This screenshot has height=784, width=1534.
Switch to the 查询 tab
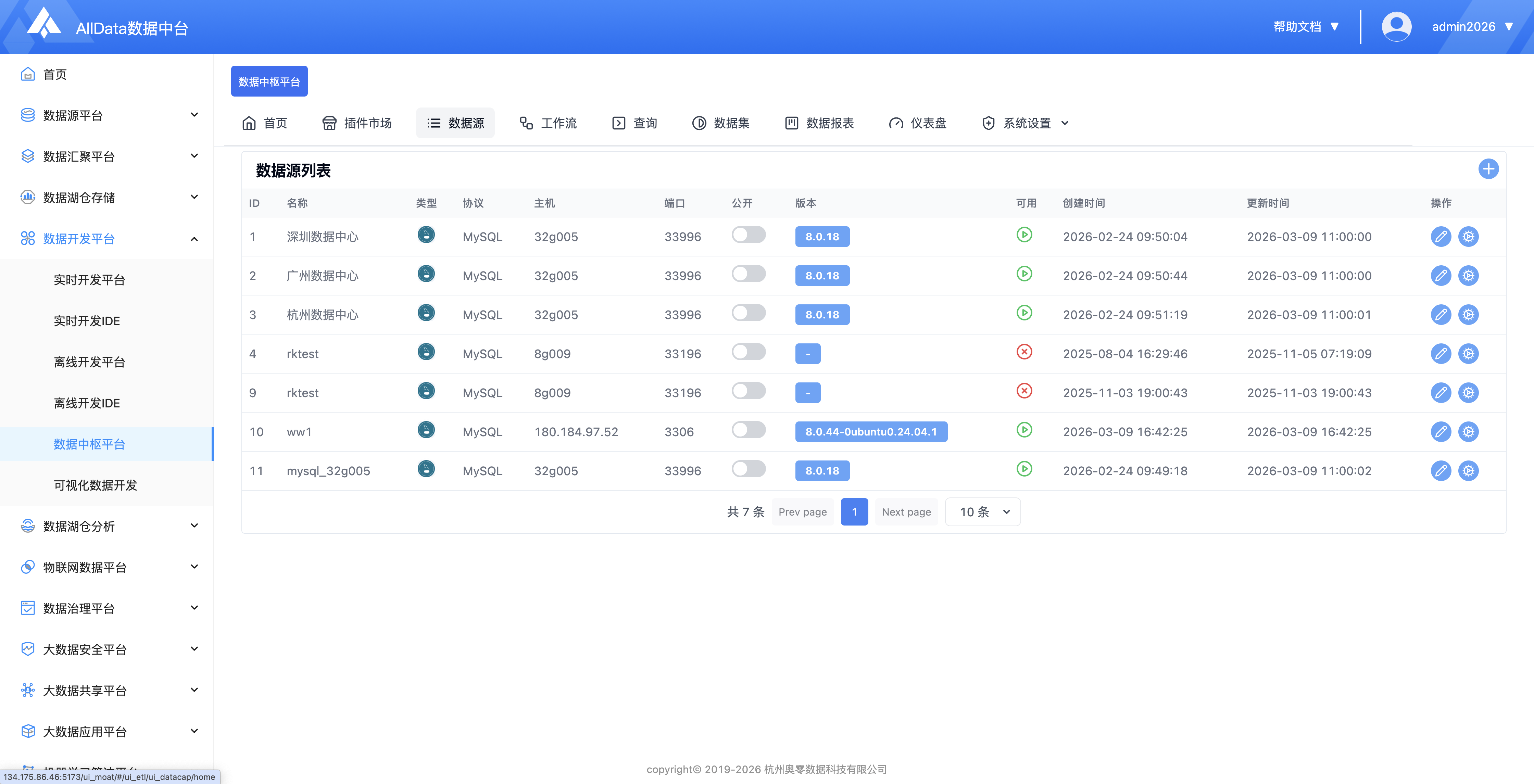pyautogui.click(x=634, y=123)
